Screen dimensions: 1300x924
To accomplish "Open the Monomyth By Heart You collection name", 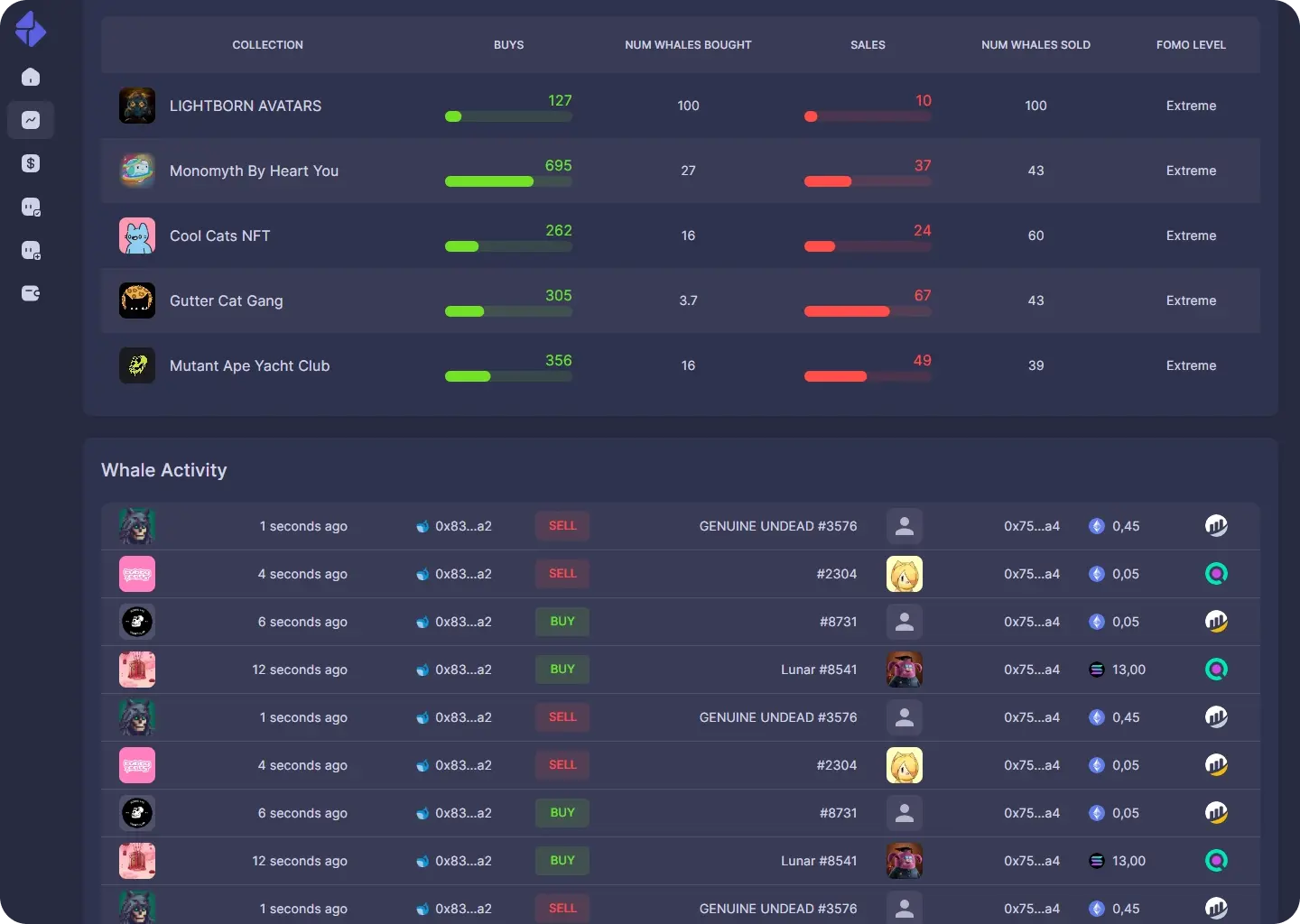I will pos(254,171).
